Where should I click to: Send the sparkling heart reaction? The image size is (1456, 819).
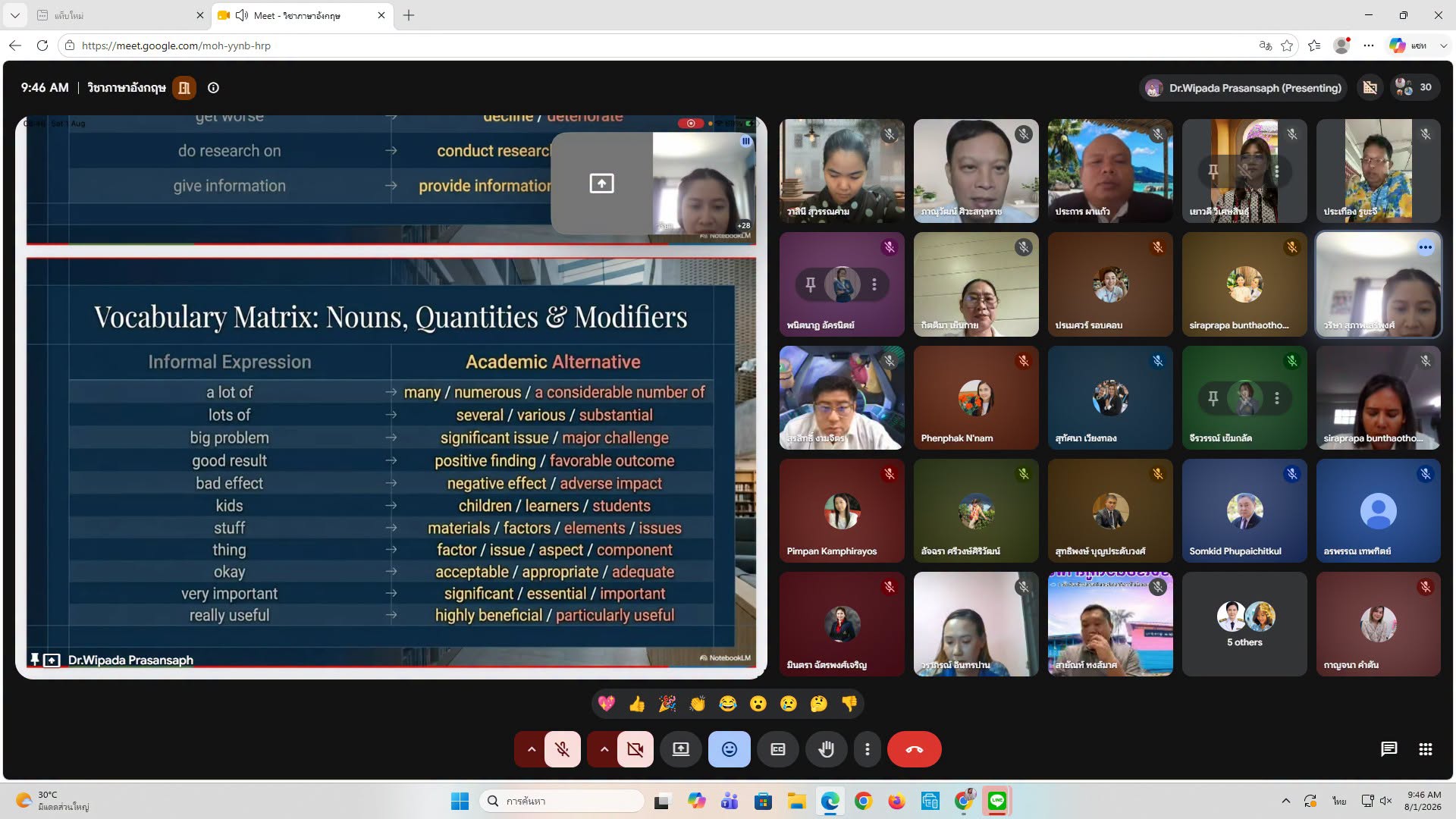pos(607,704)
